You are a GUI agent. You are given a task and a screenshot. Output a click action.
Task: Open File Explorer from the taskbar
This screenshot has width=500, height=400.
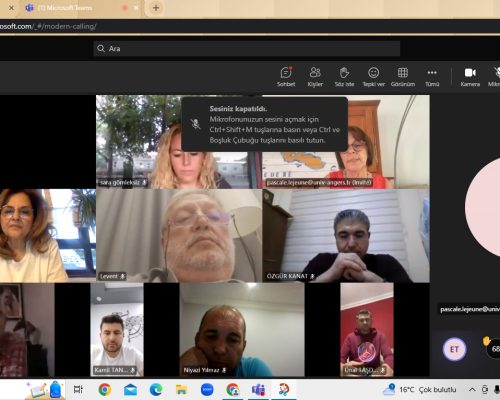(x=182, y=389)
